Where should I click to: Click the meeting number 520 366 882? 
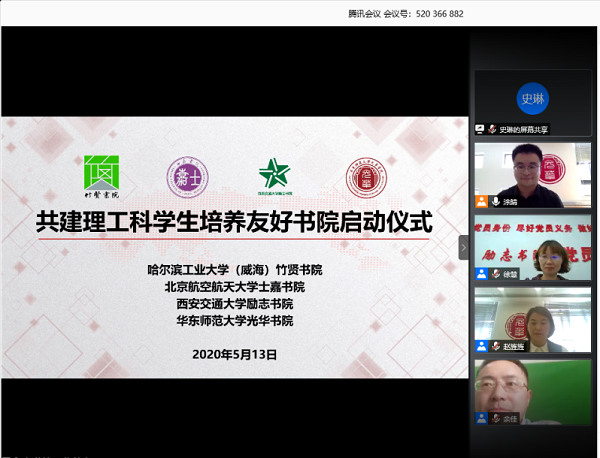point(440,14)
